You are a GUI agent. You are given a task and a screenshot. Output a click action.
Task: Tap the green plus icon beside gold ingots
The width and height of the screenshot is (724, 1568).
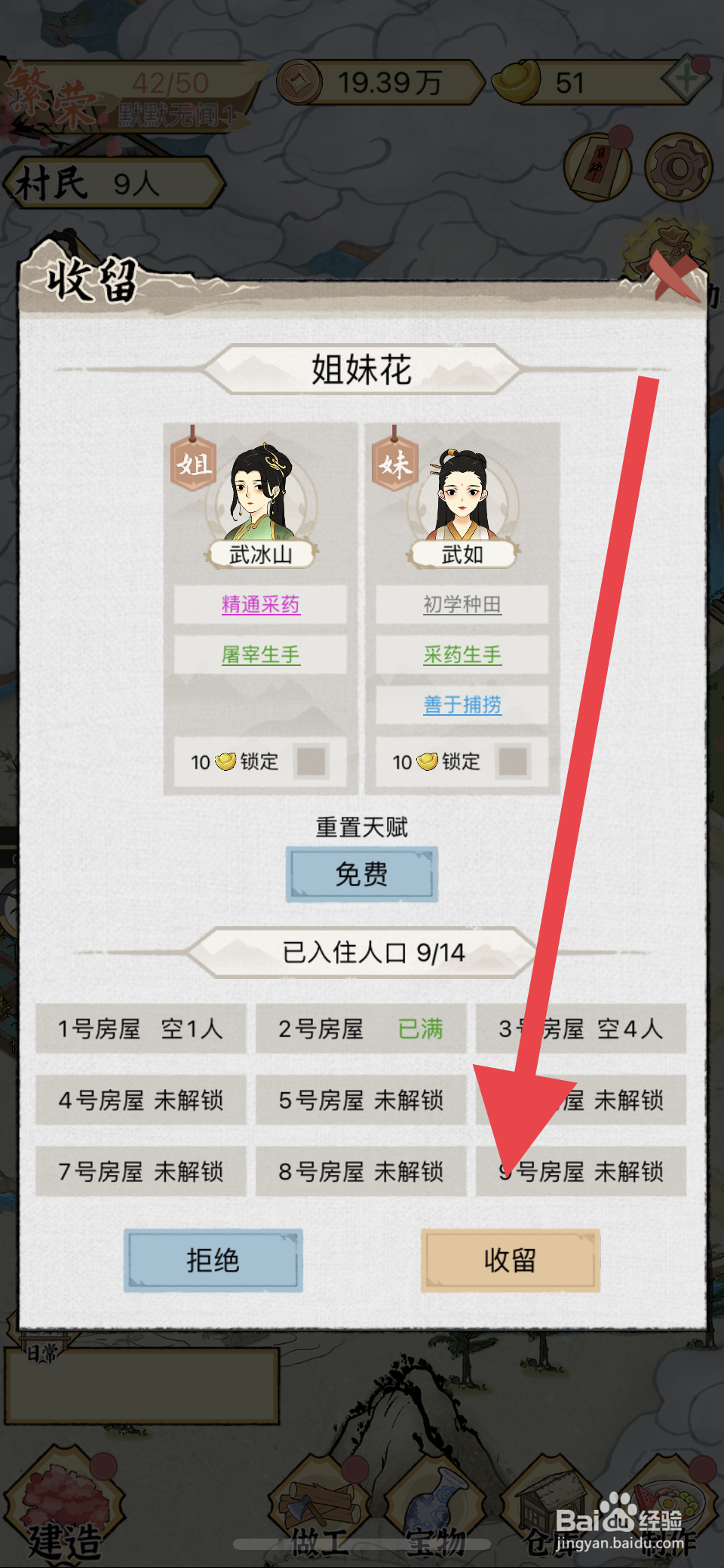point(686,78)
